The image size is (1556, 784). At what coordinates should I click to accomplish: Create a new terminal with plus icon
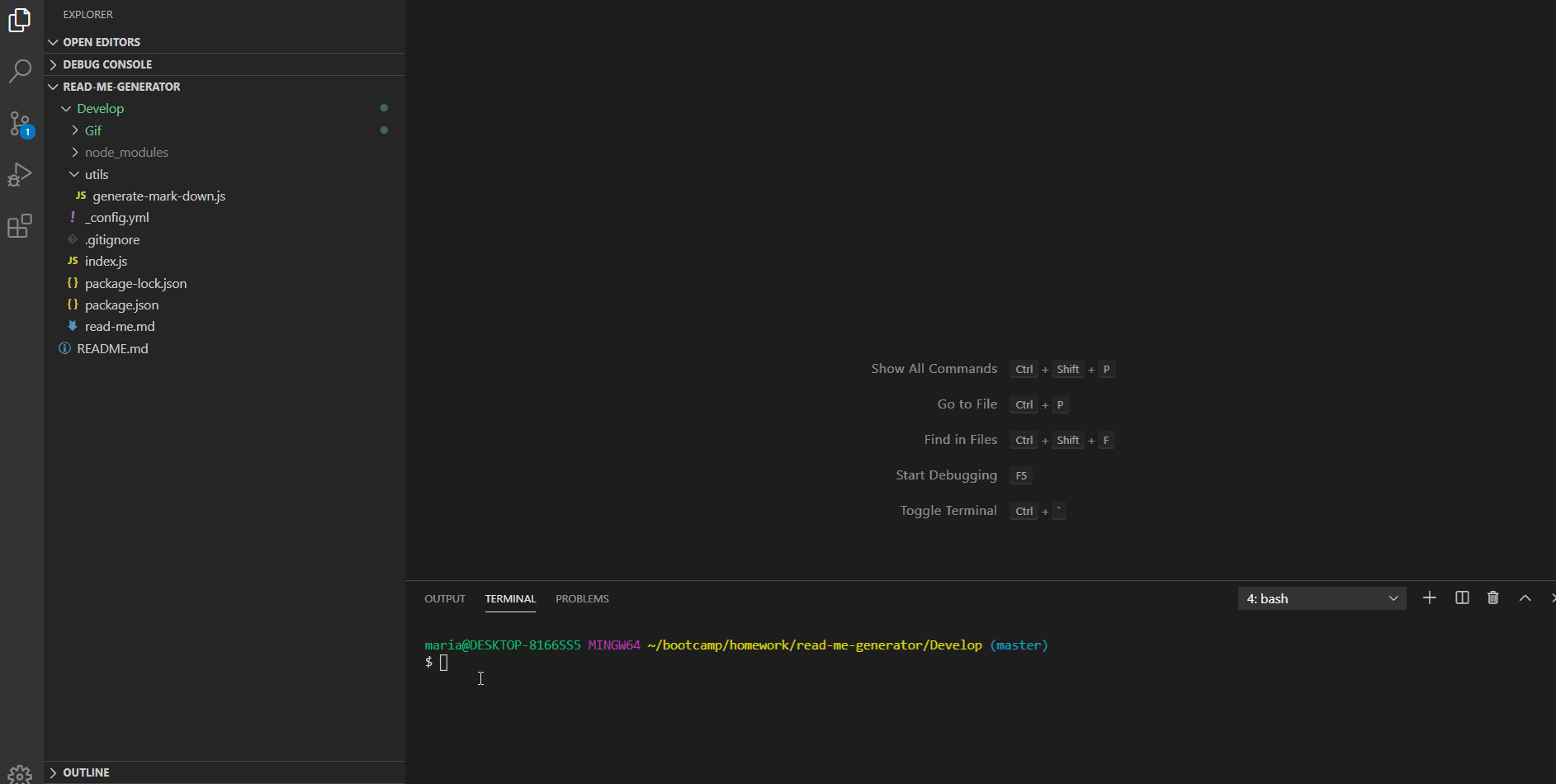tap(1430, 597)
